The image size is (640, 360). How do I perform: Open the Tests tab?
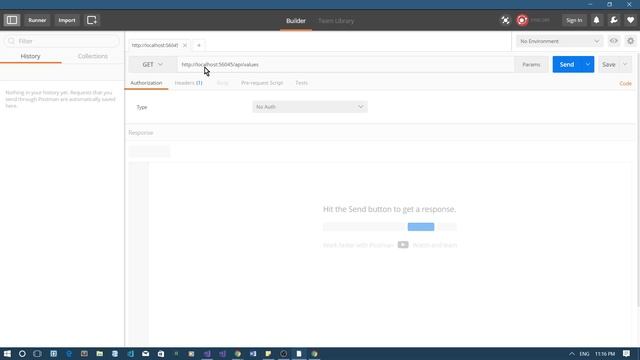click(x=302, y=83)
